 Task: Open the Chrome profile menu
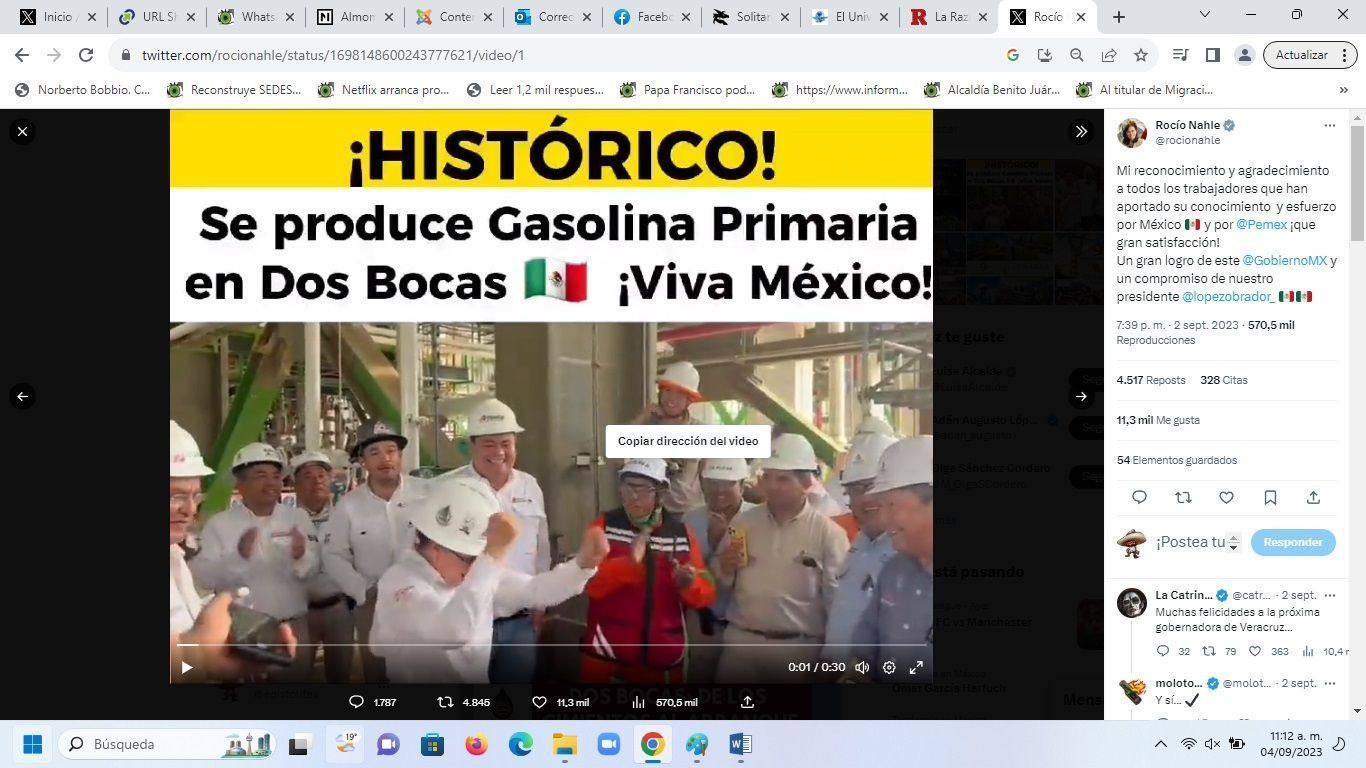click(1245, 55)
